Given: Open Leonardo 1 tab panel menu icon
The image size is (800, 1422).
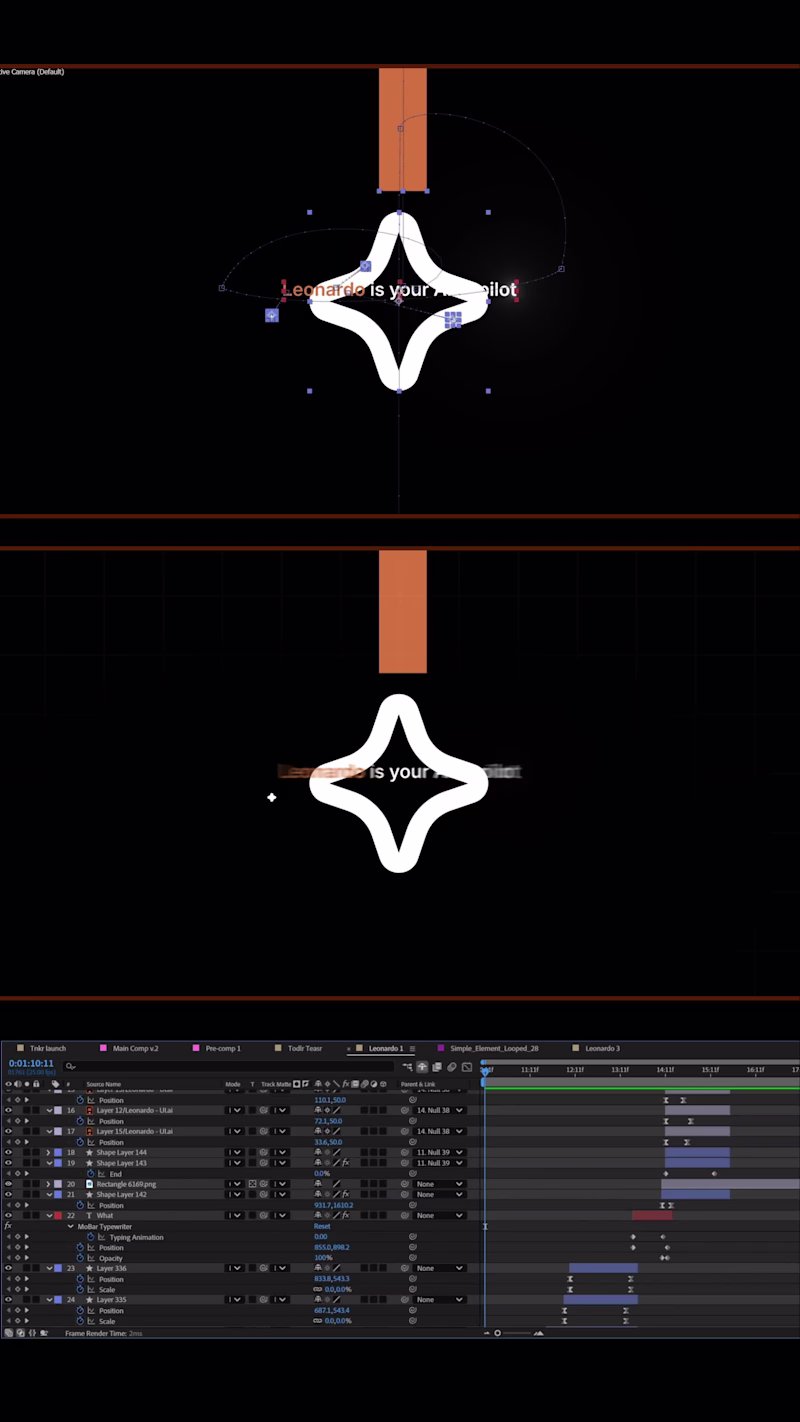Looking at the screenshot, I should pos(412,1049).
